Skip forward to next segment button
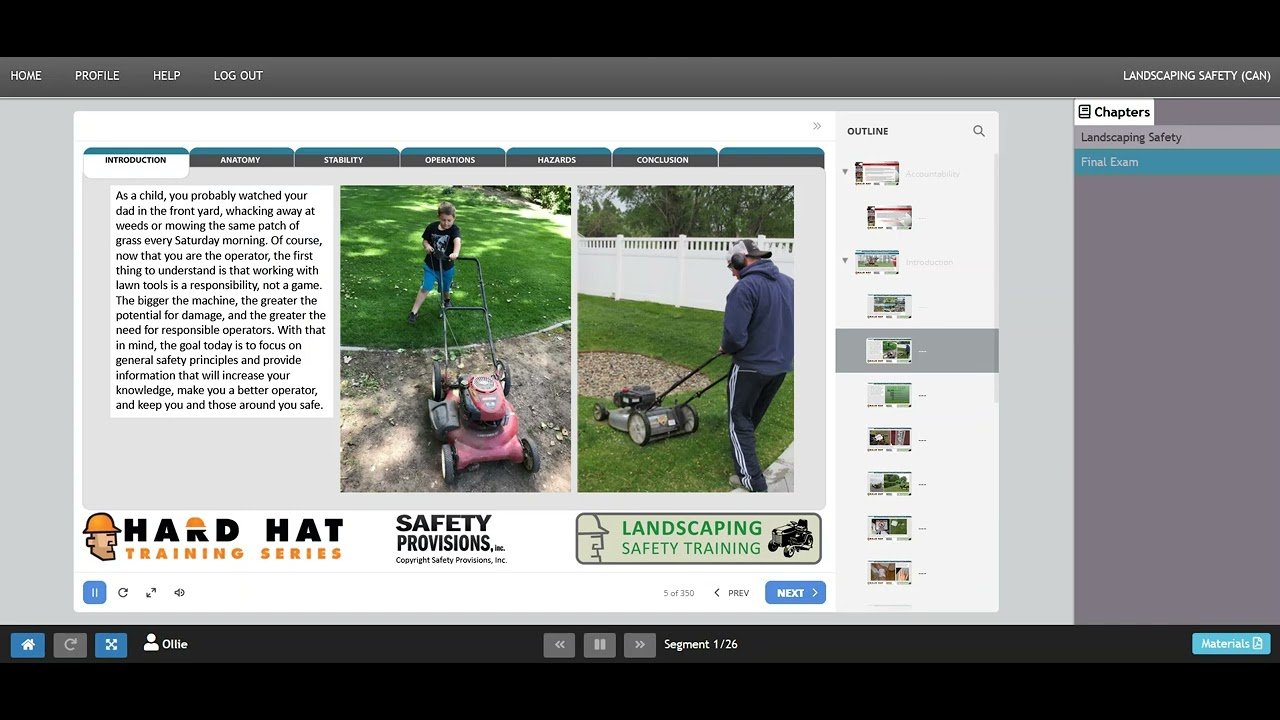This screenshot has height=720, width=1280. pyautogui.click(x=639, y=645)
